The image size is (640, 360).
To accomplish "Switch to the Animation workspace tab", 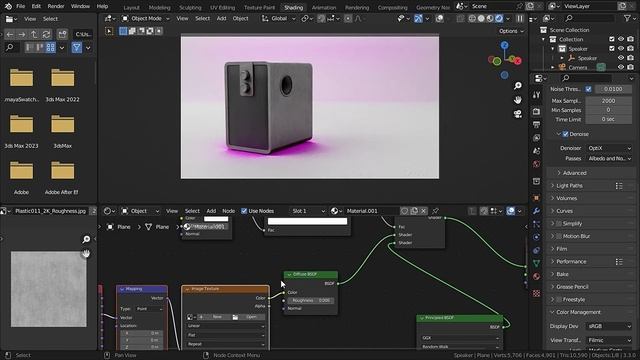I will [324, 7].
